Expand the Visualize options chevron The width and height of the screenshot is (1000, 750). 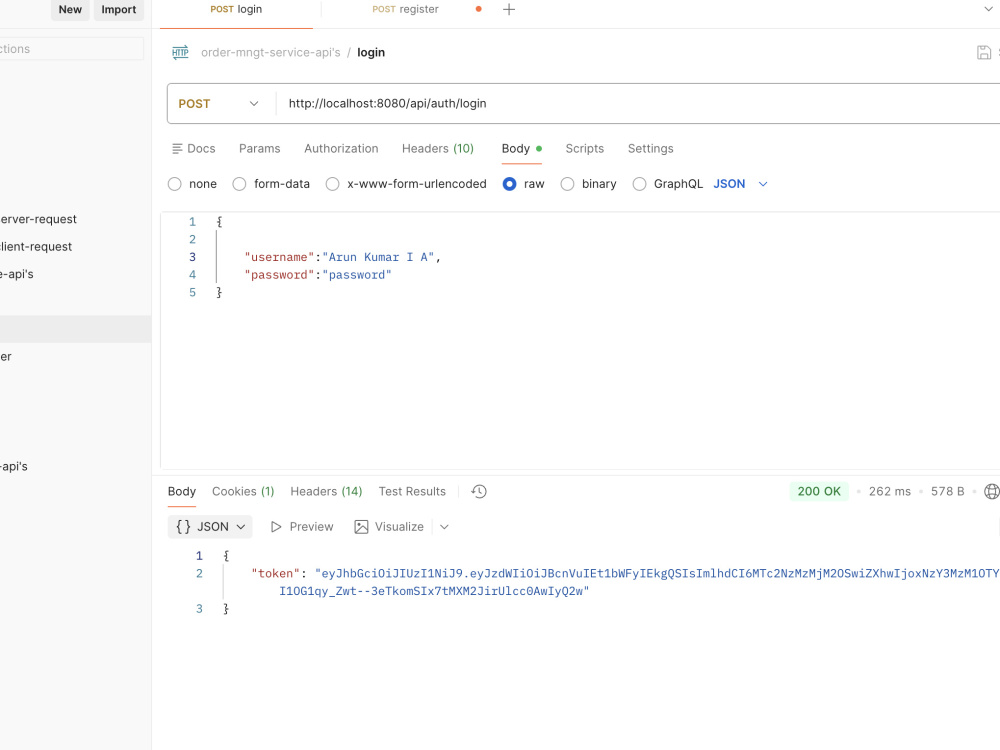pos(445,527)
